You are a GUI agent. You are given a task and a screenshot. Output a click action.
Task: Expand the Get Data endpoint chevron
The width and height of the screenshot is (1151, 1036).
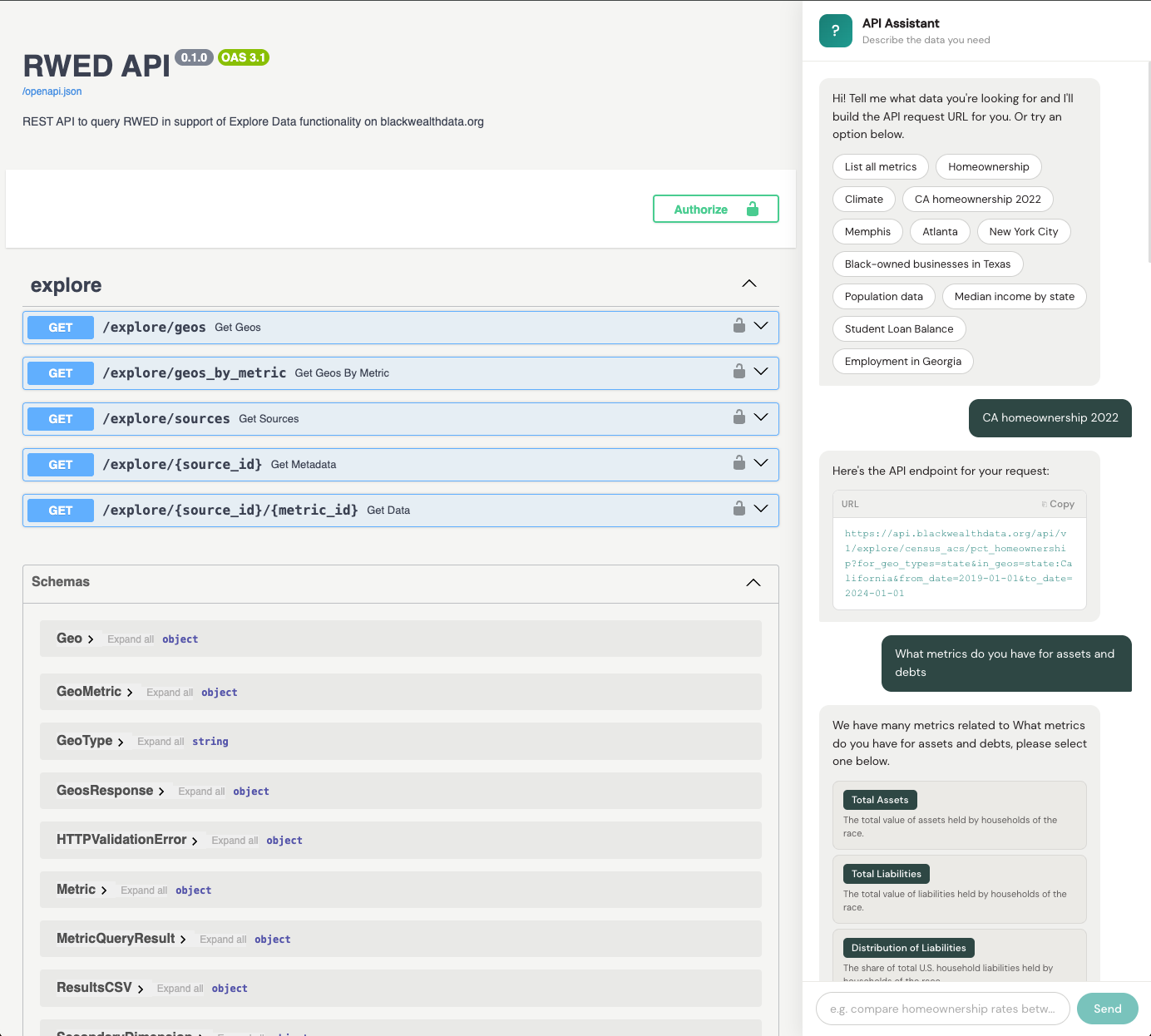(x=761, y=509)
